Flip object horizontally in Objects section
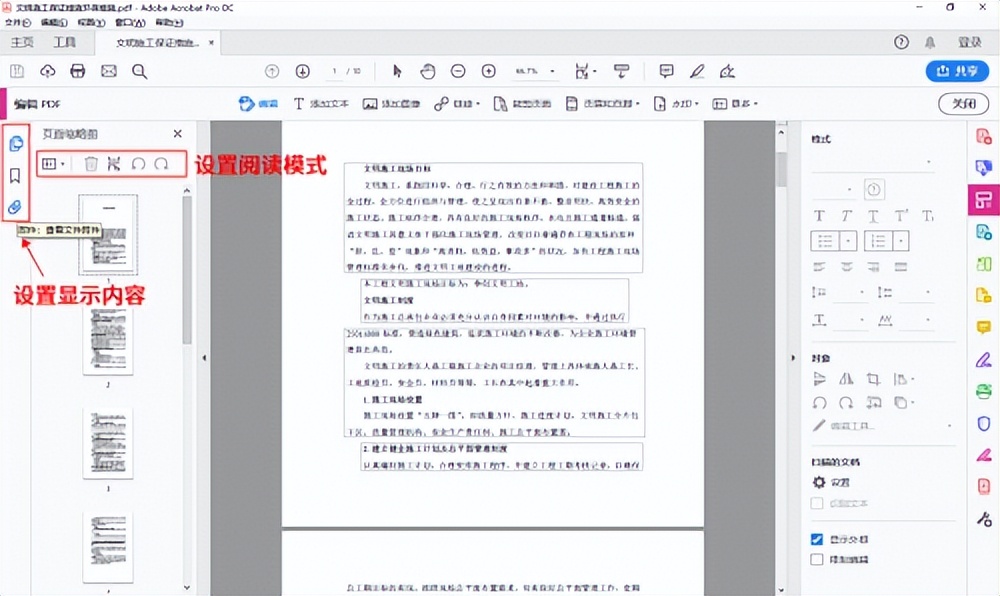The width and height of the screenshot is (1000, 596). [x=846, y=379]
